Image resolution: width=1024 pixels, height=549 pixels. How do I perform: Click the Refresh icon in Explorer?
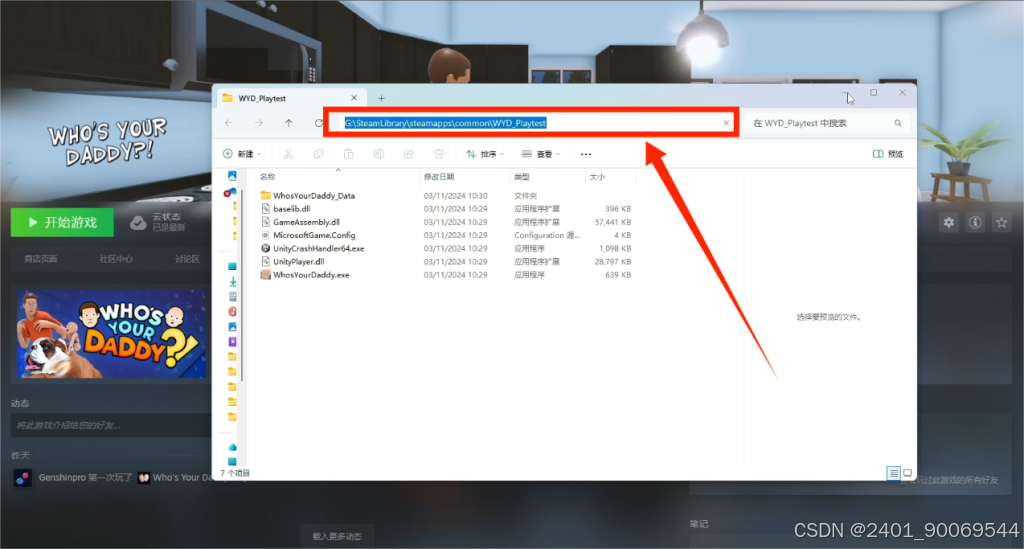click(x=318, y=123)
